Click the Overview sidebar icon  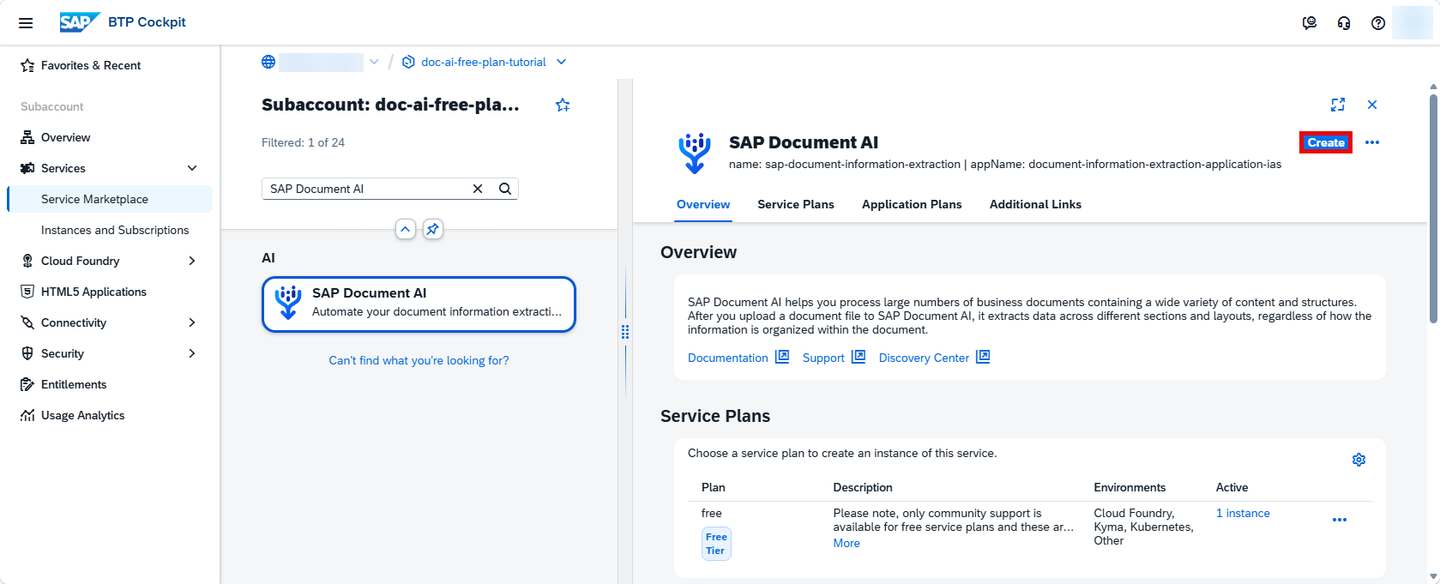pos(28,137)
